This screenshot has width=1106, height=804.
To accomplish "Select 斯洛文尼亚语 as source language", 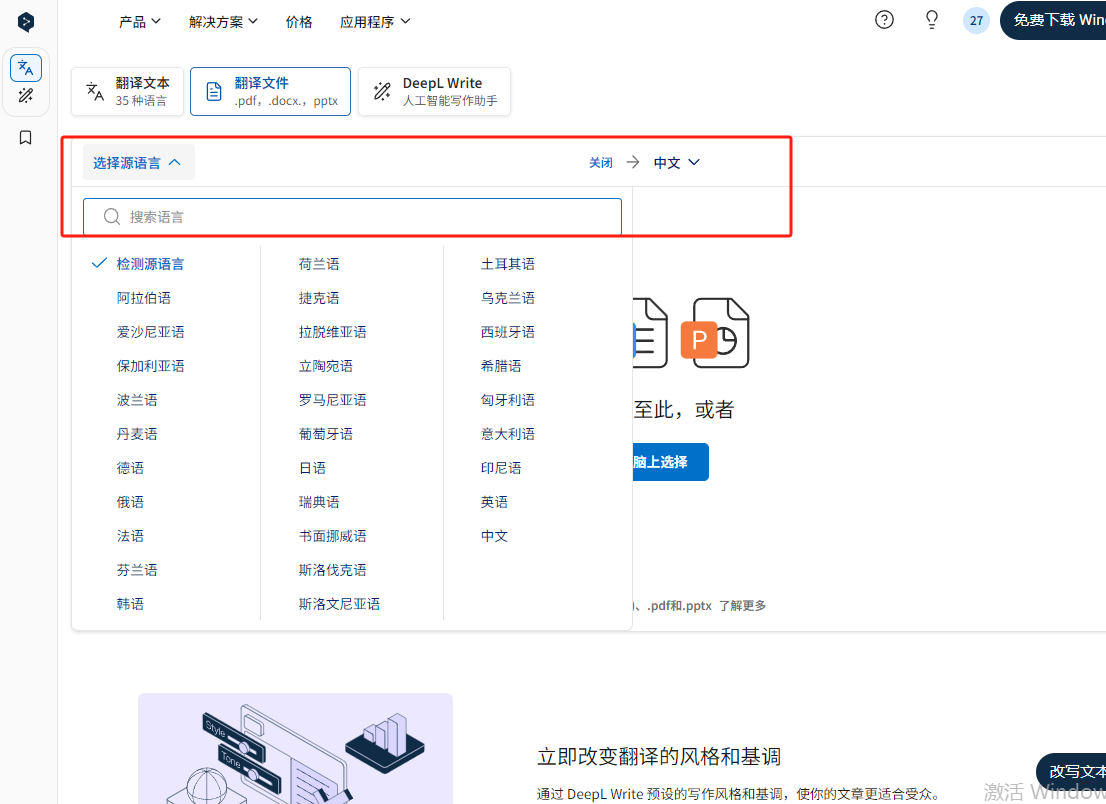I will pos(339,603).
